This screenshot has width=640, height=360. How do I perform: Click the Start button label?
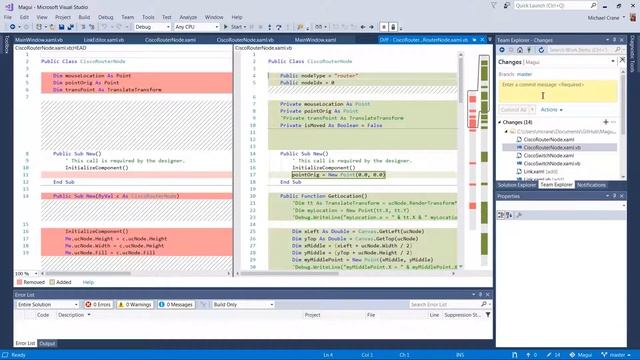[236, 27]
